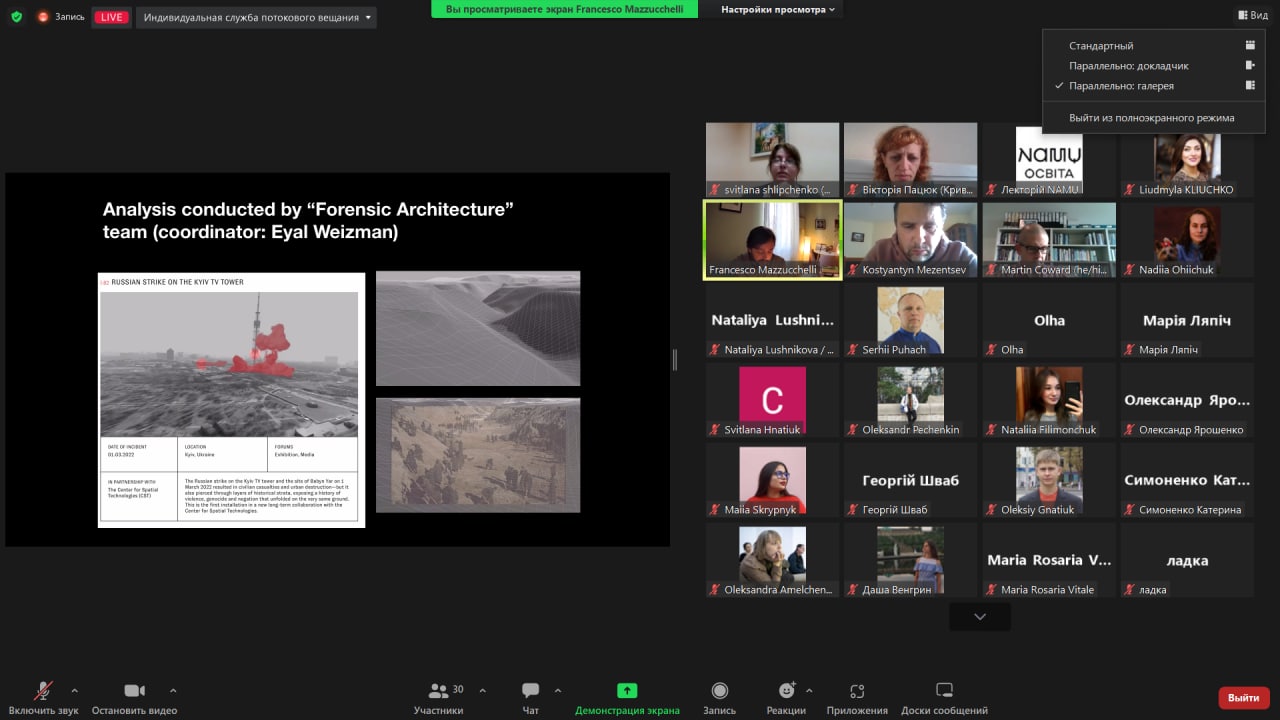Screen dimensions: 1280x720
Task: Select Olha participant tile
Action: click(x=1049, y=320)
